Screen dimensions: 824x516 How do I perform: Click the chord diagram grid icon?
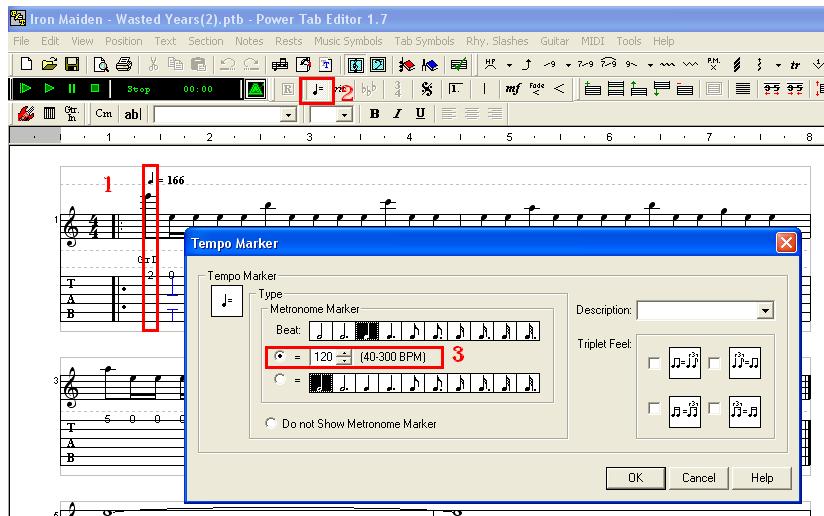(x=49, y=113)
